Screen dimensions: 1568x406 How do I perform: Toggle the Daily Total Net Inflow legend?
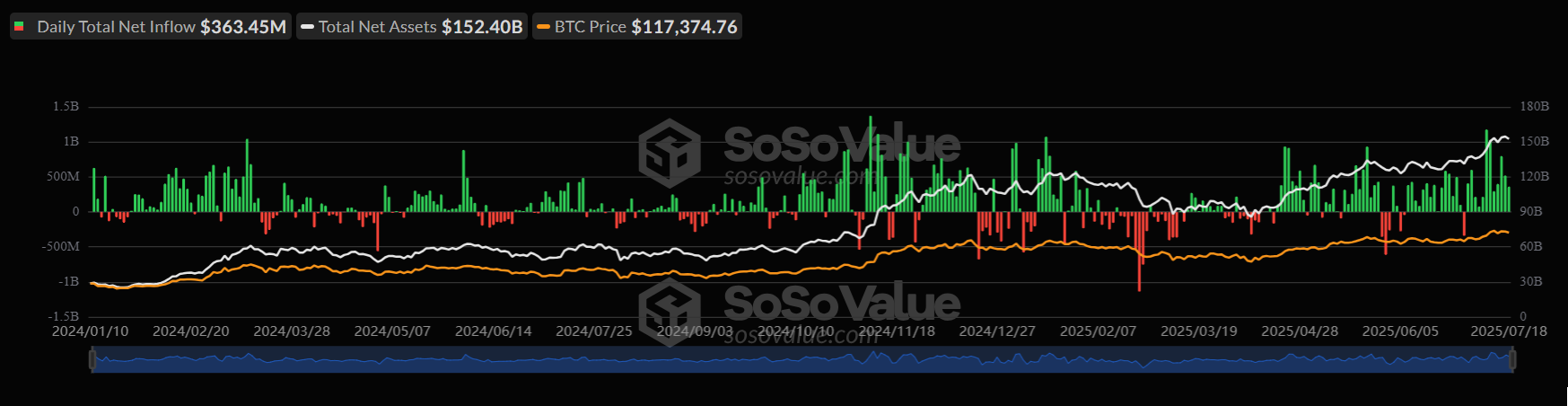[x=151, y=27]
